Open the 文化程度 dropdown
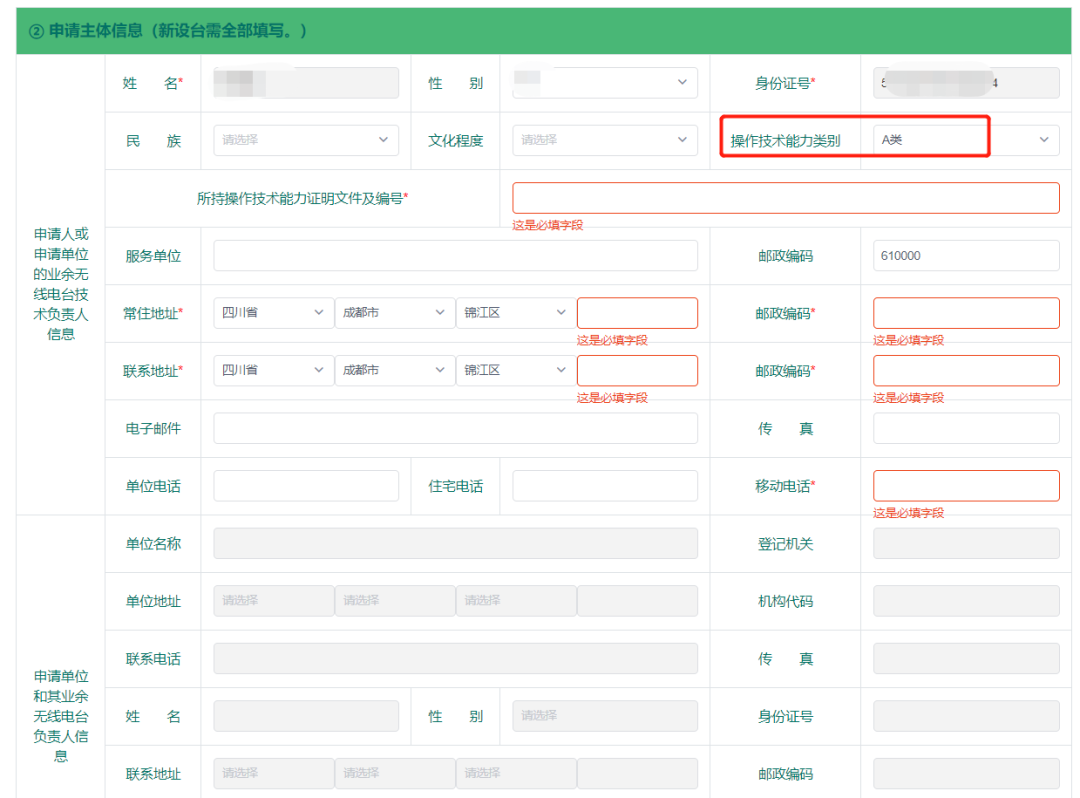The height and width of the screenshot is (798, 1080). tap(605, 140)
